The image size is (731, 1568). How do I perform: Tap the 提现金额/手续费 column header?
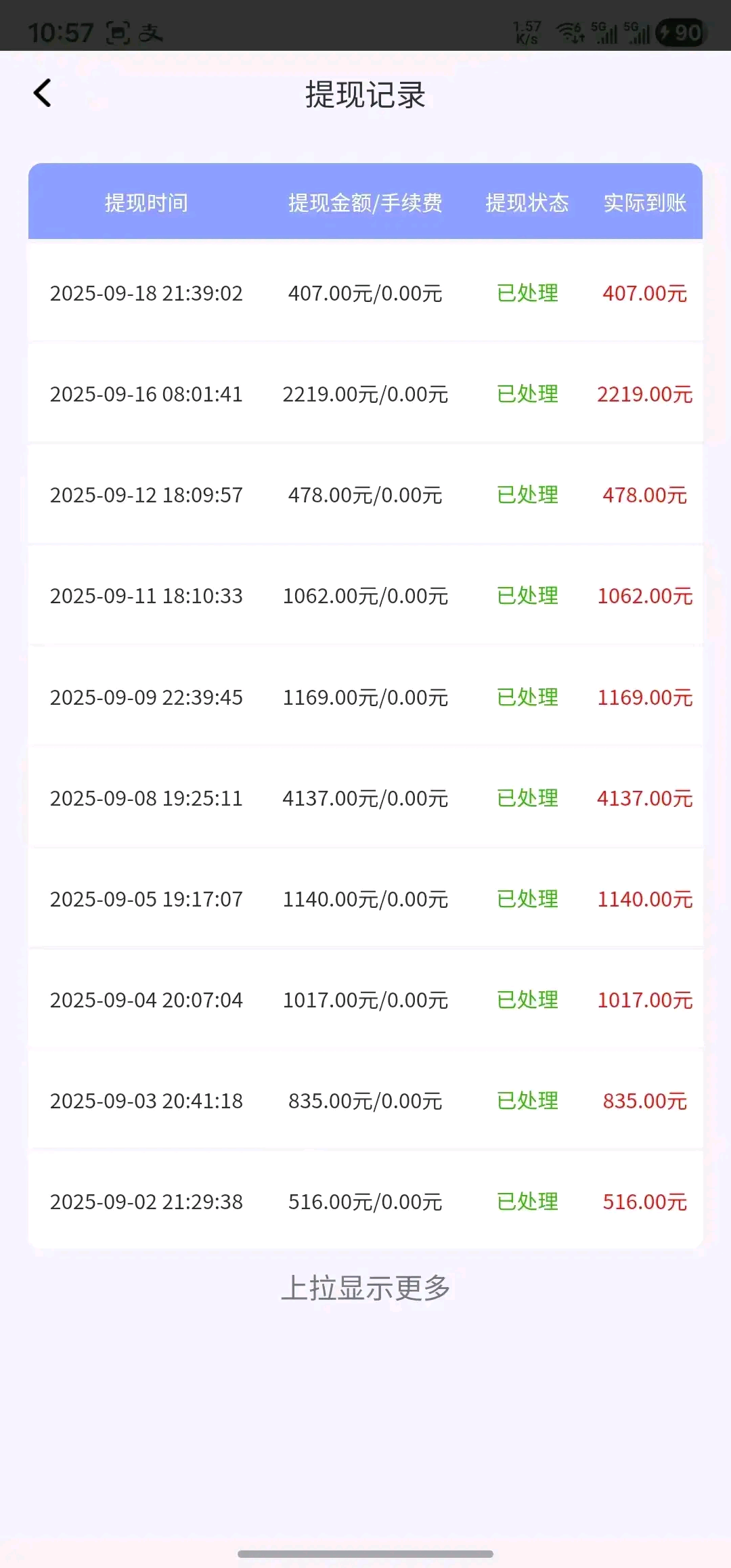click(365, 202)
